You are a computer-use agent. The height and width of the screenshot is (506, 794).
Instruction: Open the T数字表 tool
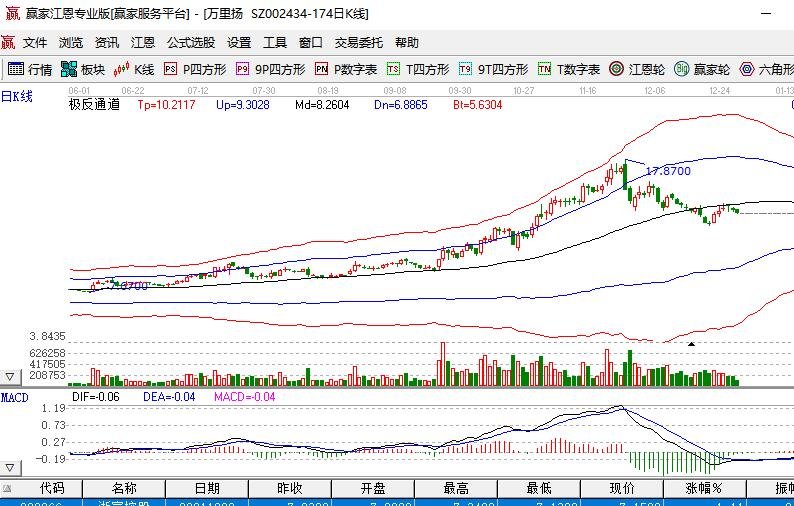569,69
